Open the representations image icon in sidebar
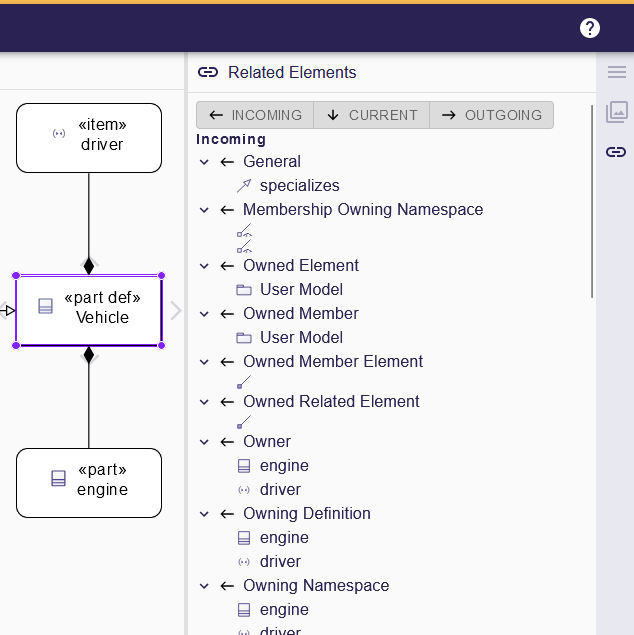This screenshot has width=634, height=635. (616, 112)
